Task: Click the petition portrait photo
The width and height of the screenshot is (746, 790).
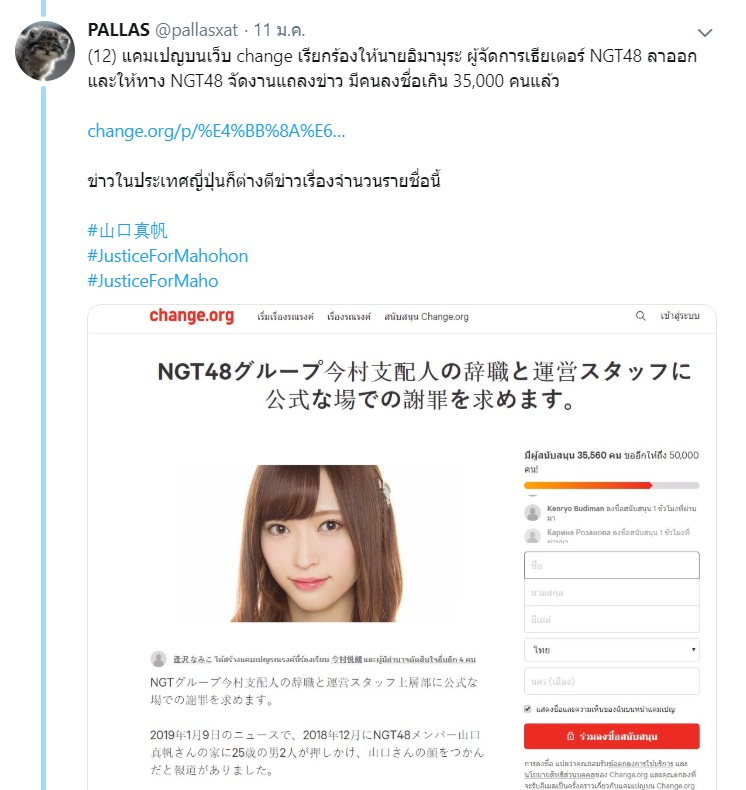Action: coord(315,543)
